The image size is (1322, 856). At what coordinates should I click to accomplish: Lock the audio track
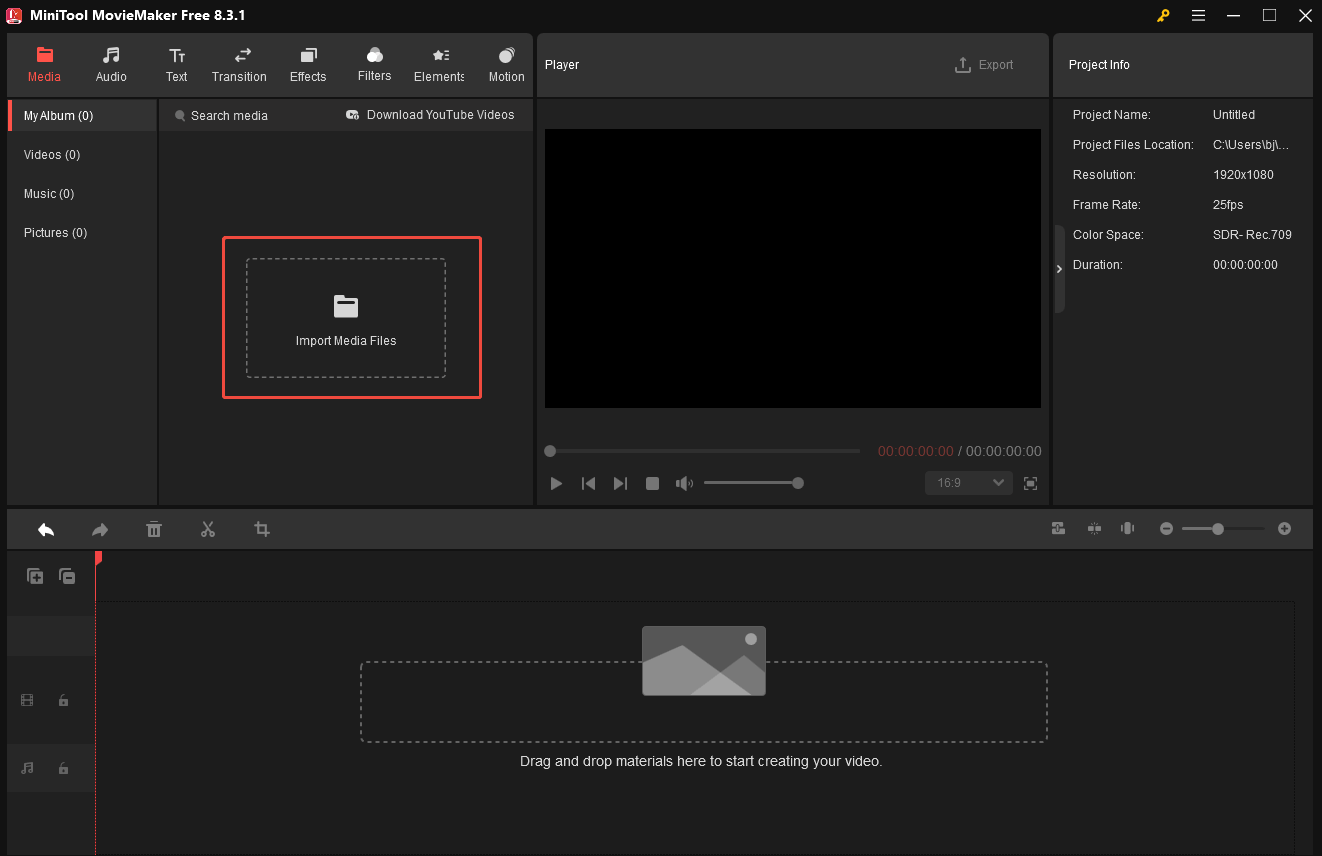coord(63,768)
